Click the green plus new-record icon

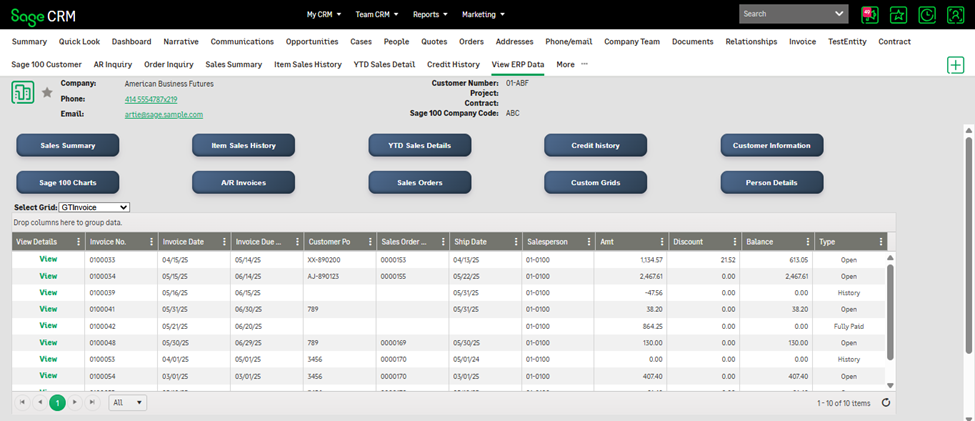click(x=955, y=65)
